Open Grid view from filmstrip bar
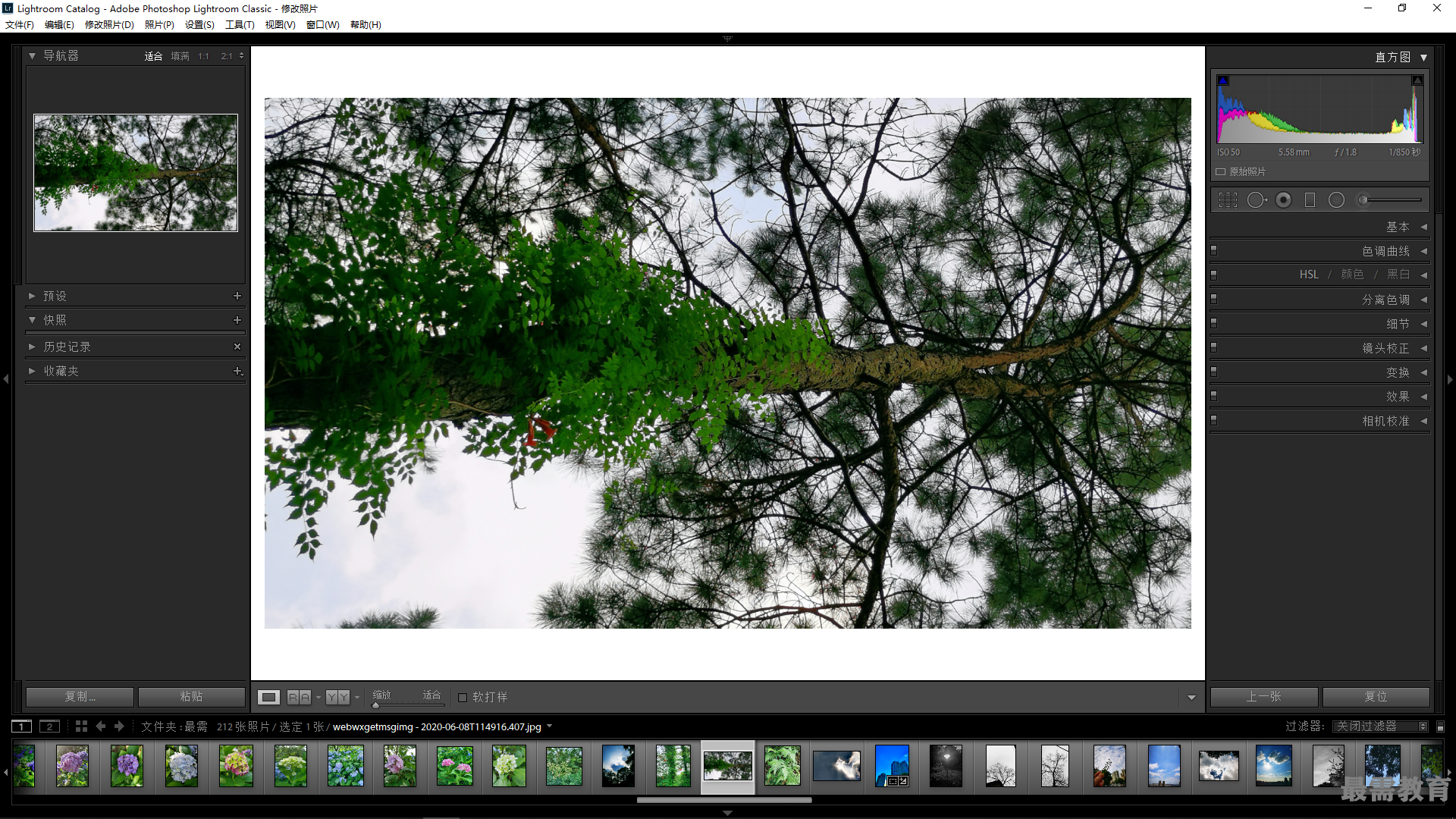 pyautogui.click(x=81, y=726)
